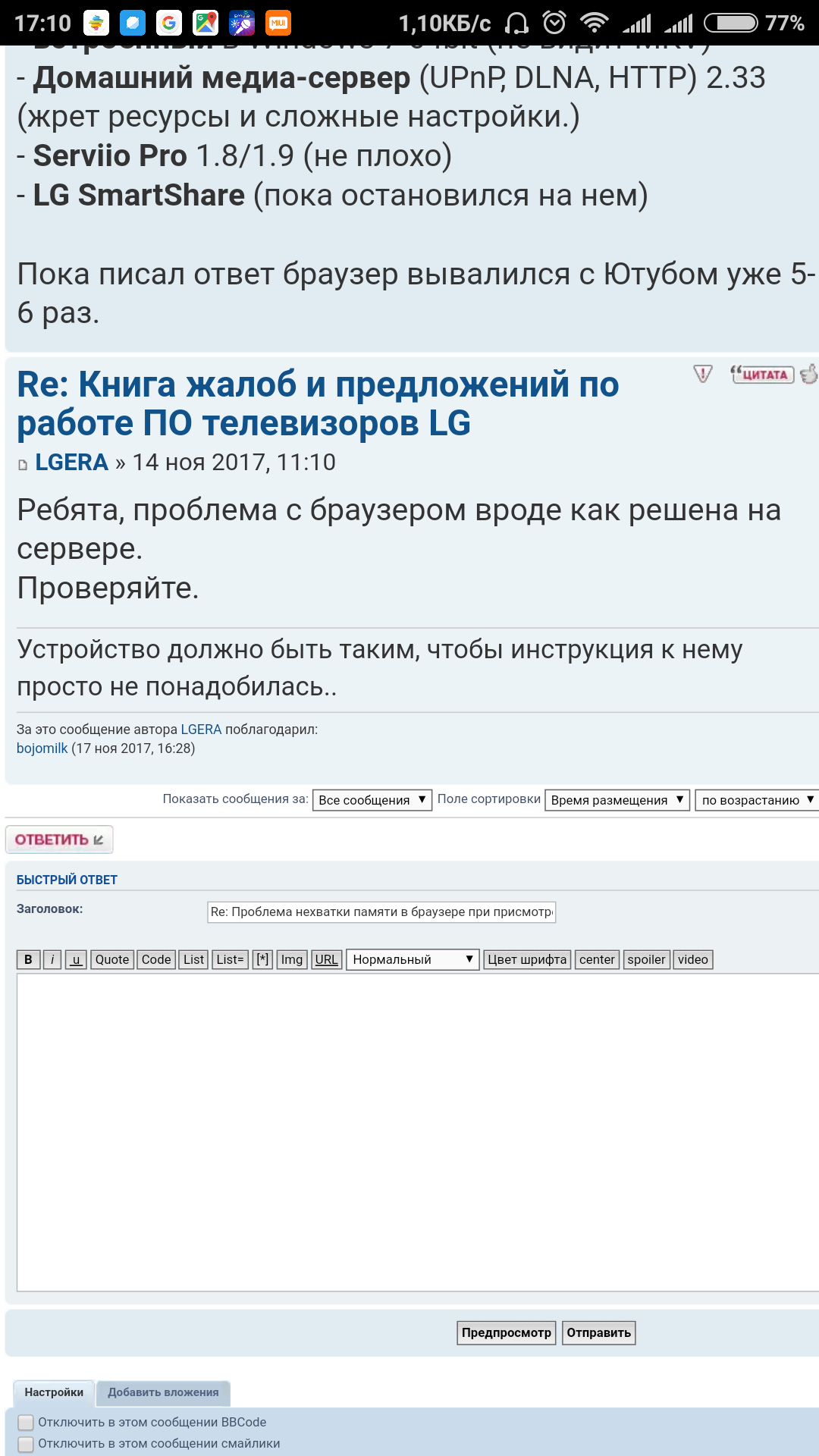Image resolution: width=819 pixels, height=1456 pixels.
Task: Click the thumbs-up thank icon
Action: (x=809, y=374)
